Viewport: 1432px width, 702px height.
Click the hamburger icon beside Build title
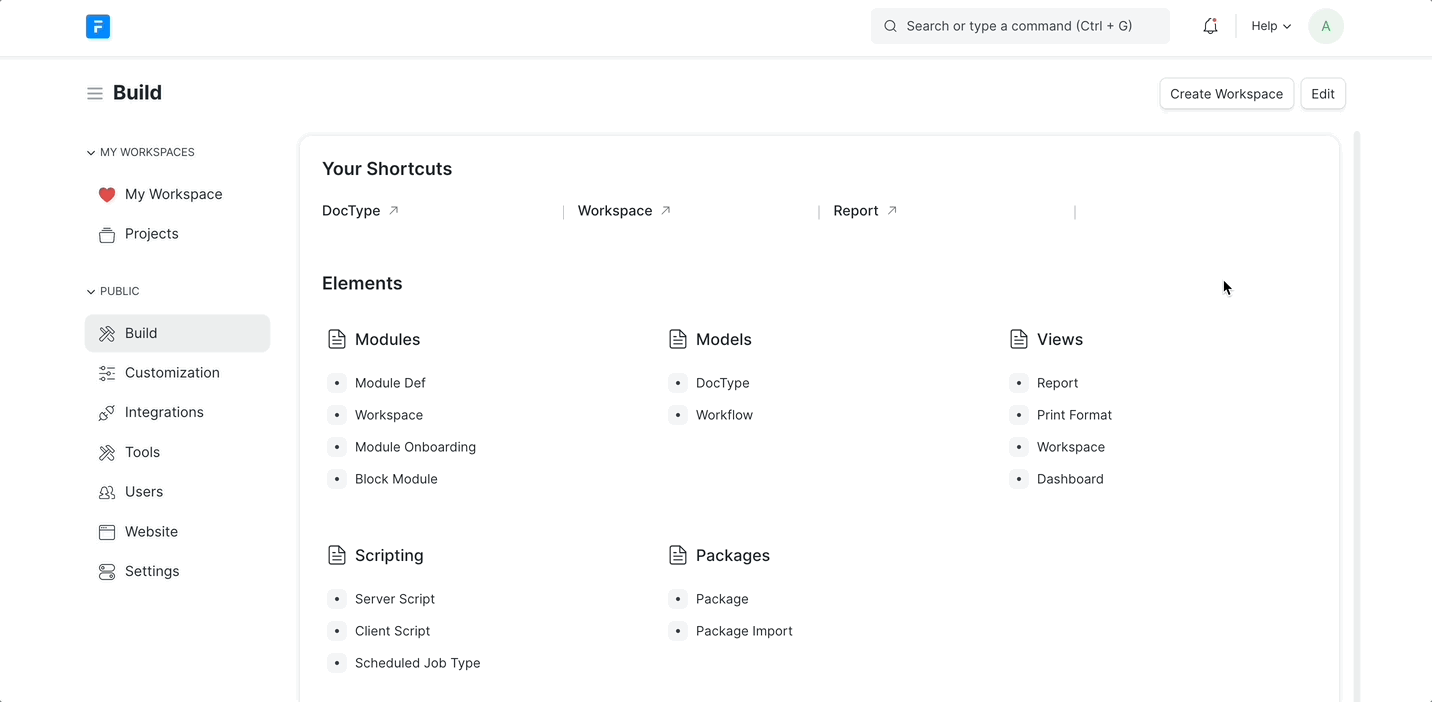94,92
